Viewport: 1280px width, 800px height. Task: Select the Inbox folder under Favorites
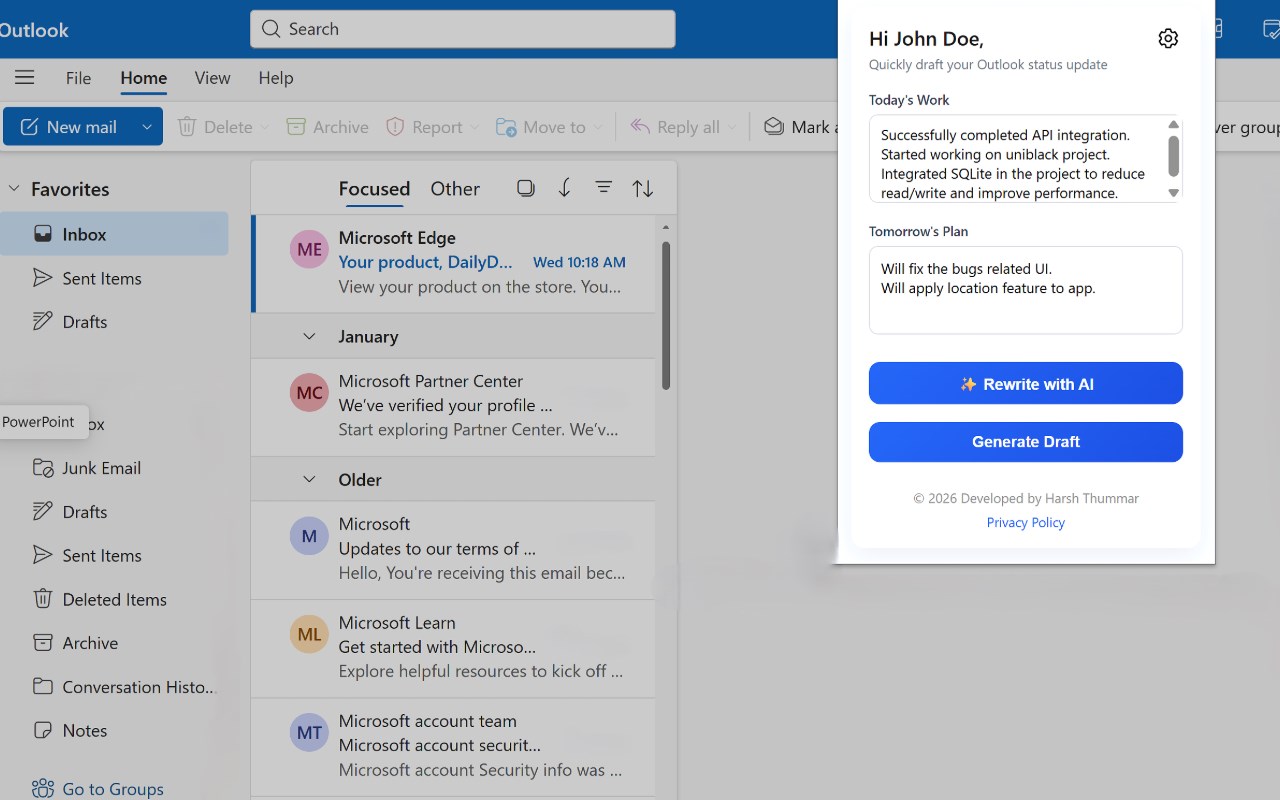click(x=115, y=234)
